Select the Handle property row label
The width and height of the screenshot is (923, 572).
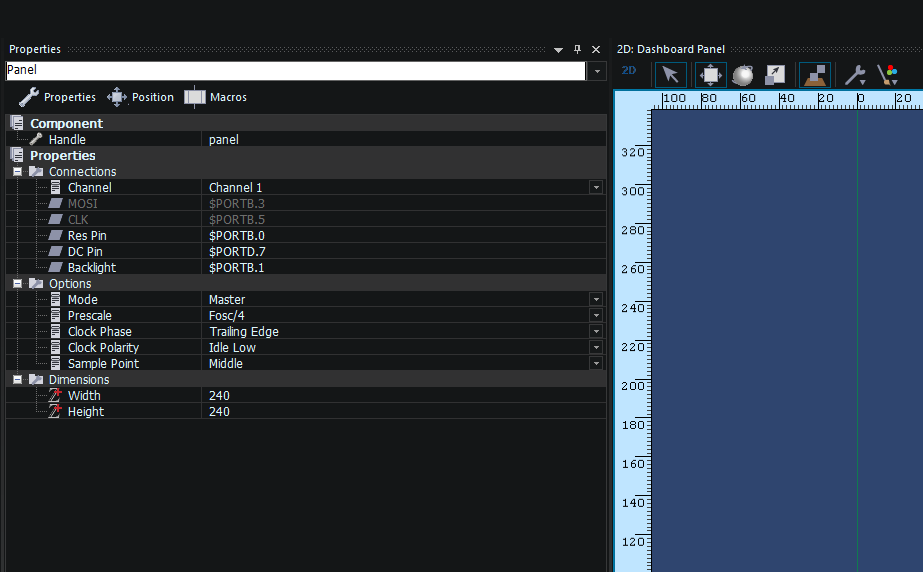pyautogui.click(x=67, y=140)
